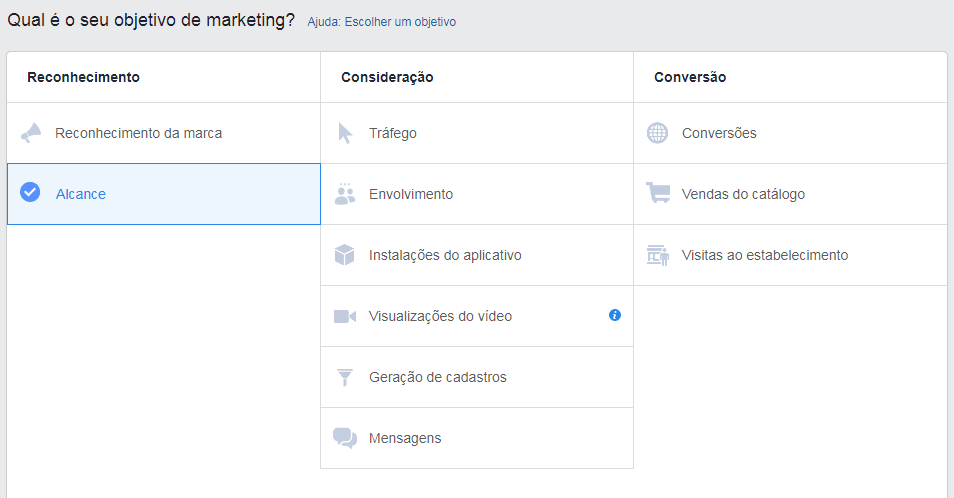Image resolution: width=954 pixels, height=498 pixels.
Task: Click the megaphone icon for brand awareness
Action: click(x=31, y=133)
